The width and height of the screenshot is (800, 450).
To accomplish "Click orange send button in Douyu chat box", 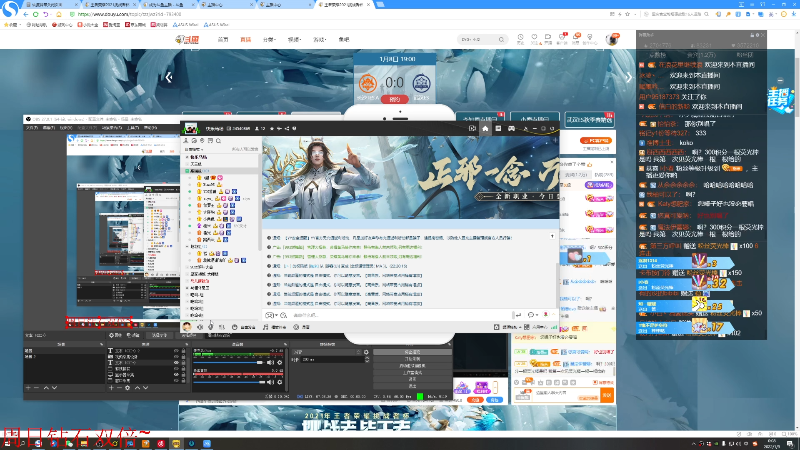I will click(x=607, y=395).
